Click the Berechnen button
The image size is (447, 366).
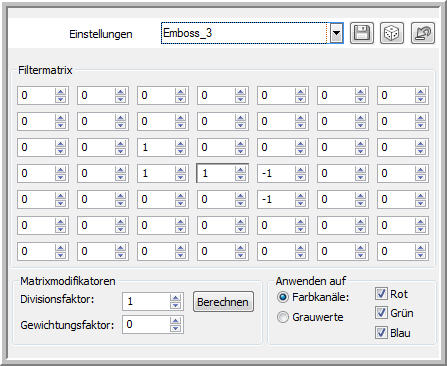tap(223, 302)
